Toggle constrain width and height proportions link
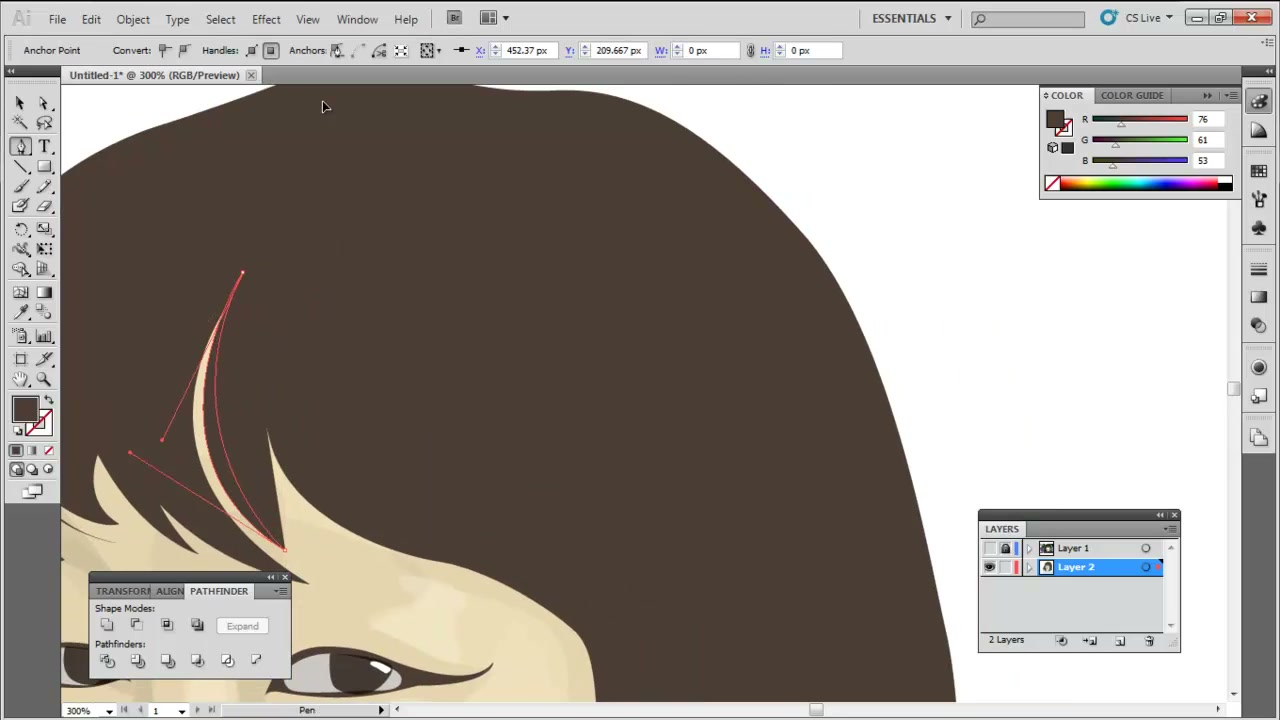Screen dimensions: 1280x720 click(750, 50)
